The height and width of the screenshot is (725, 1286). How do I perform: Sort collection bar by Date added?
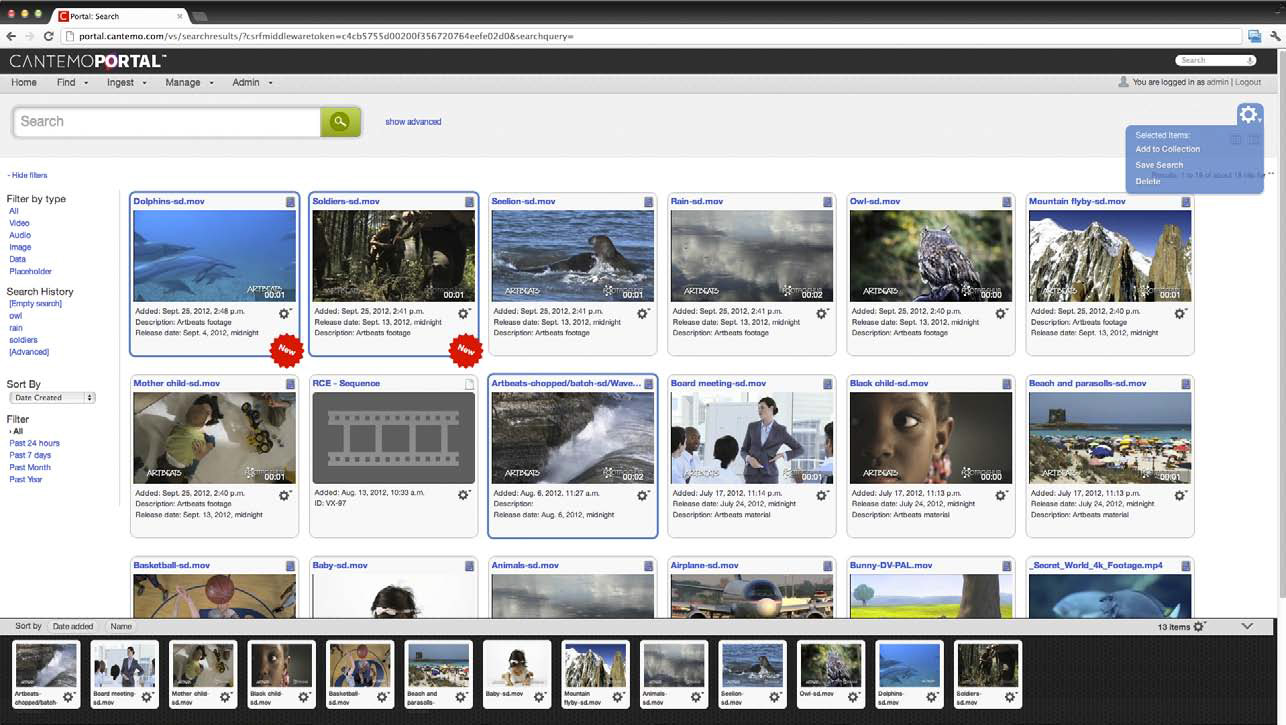pyautogui.click(x=73, y=627)
